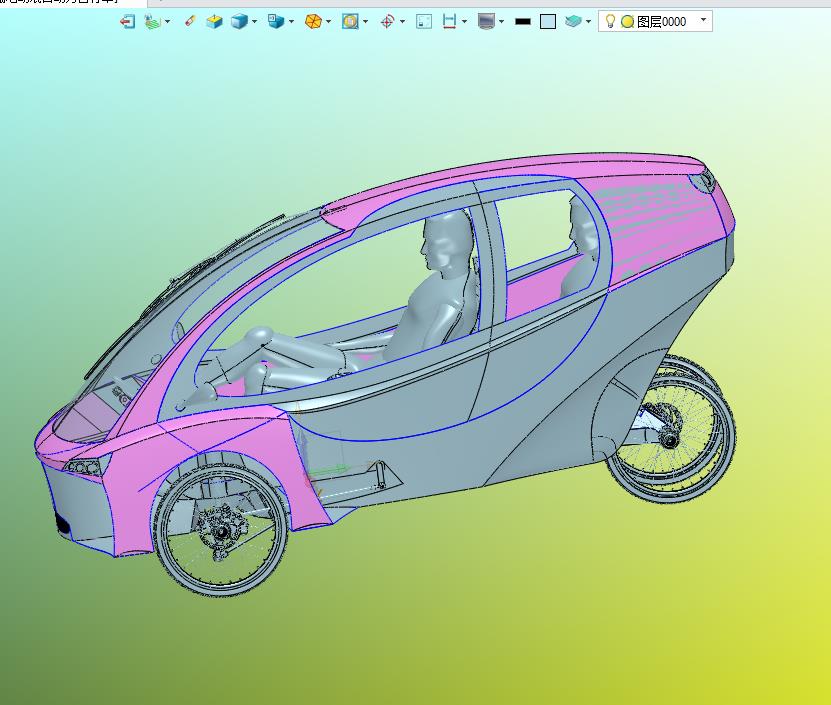
Task: Click the stacked layers icon
Action: pos(573,21)
